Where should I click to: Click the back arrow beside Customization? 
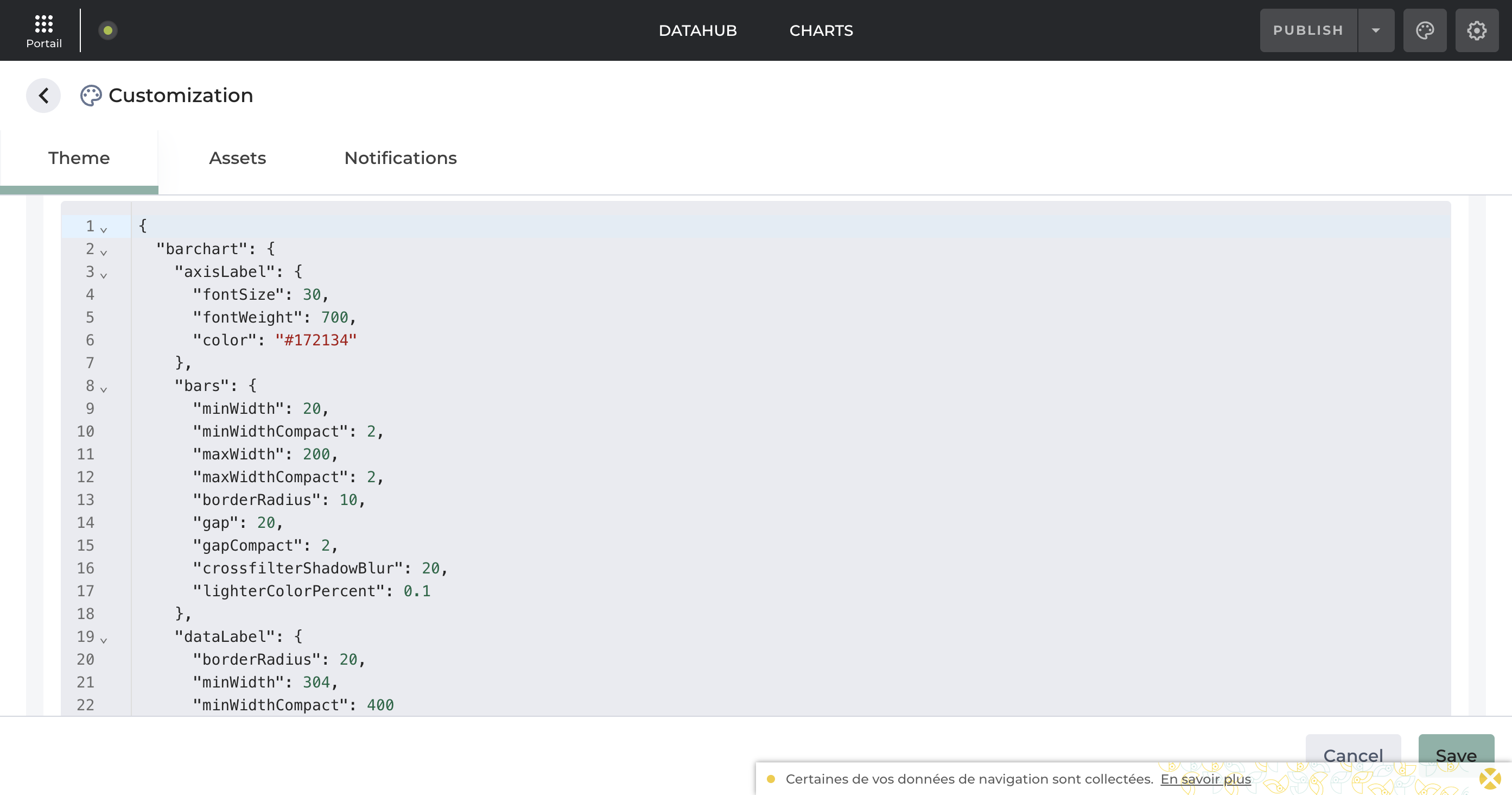coord(43,95)
